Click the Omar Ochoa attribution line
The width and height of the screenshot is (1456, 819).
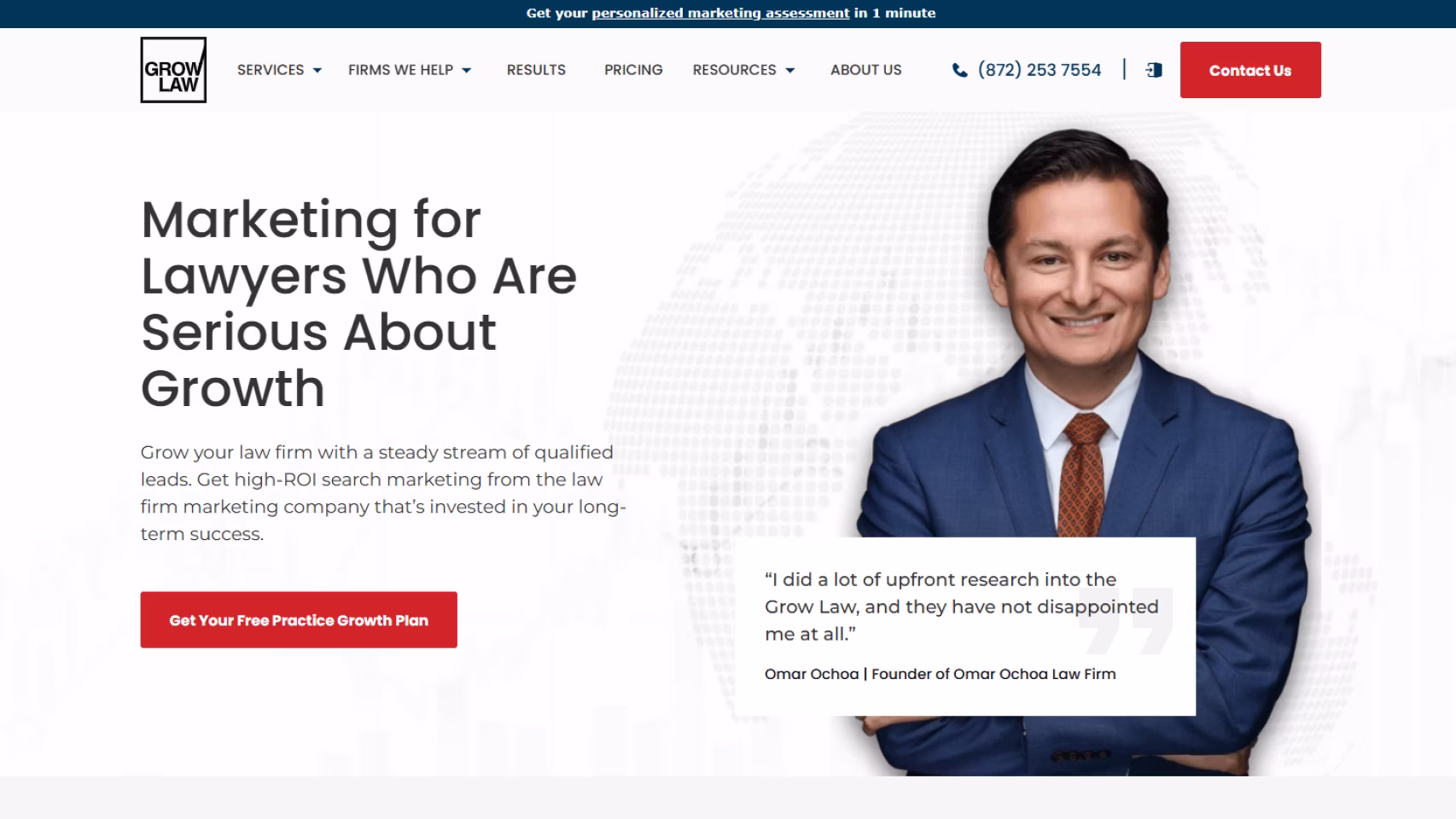pyautogui.click(x=940, y=674)
